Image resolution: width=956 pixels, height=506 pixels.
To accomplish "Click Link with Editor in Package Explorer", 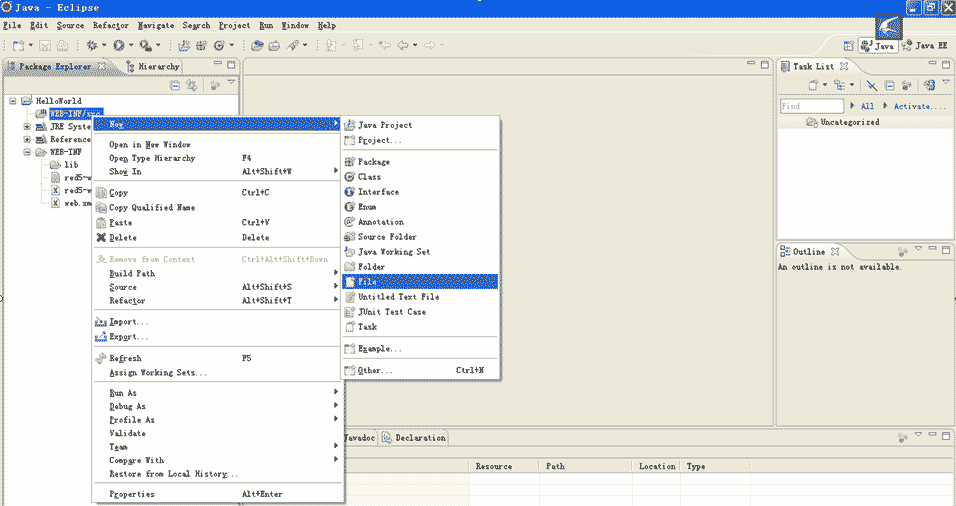I will coord(192,86).
